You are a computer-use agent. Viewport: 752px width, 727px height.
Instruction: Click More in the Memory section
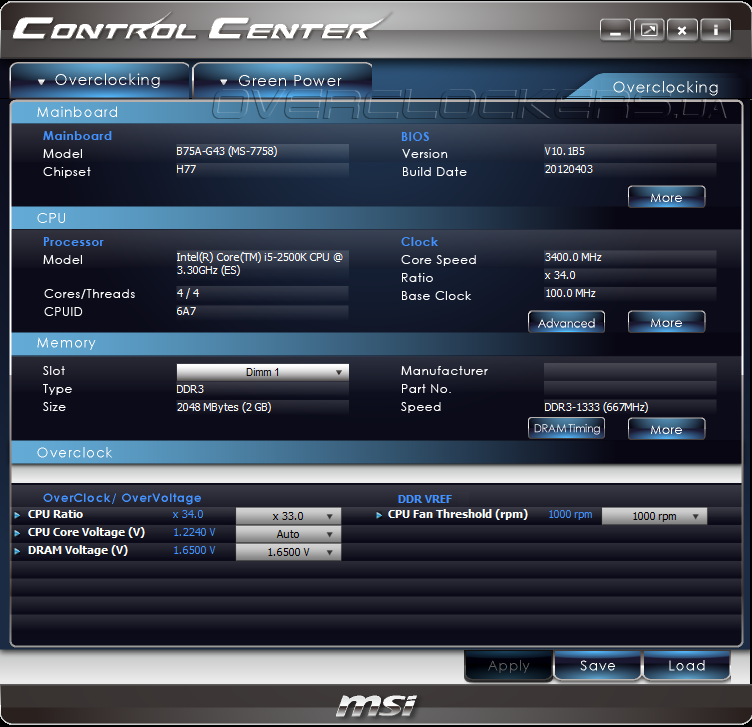tap(667, 429)
